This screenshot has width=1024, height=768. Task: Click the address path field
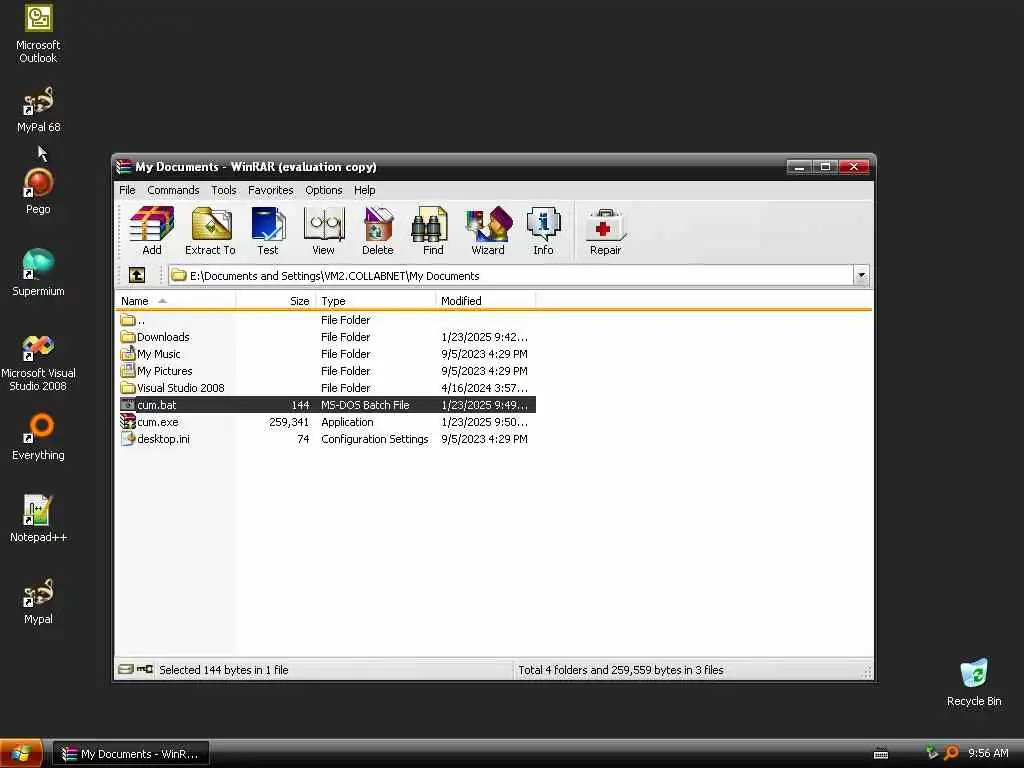(x=511, y=276)
